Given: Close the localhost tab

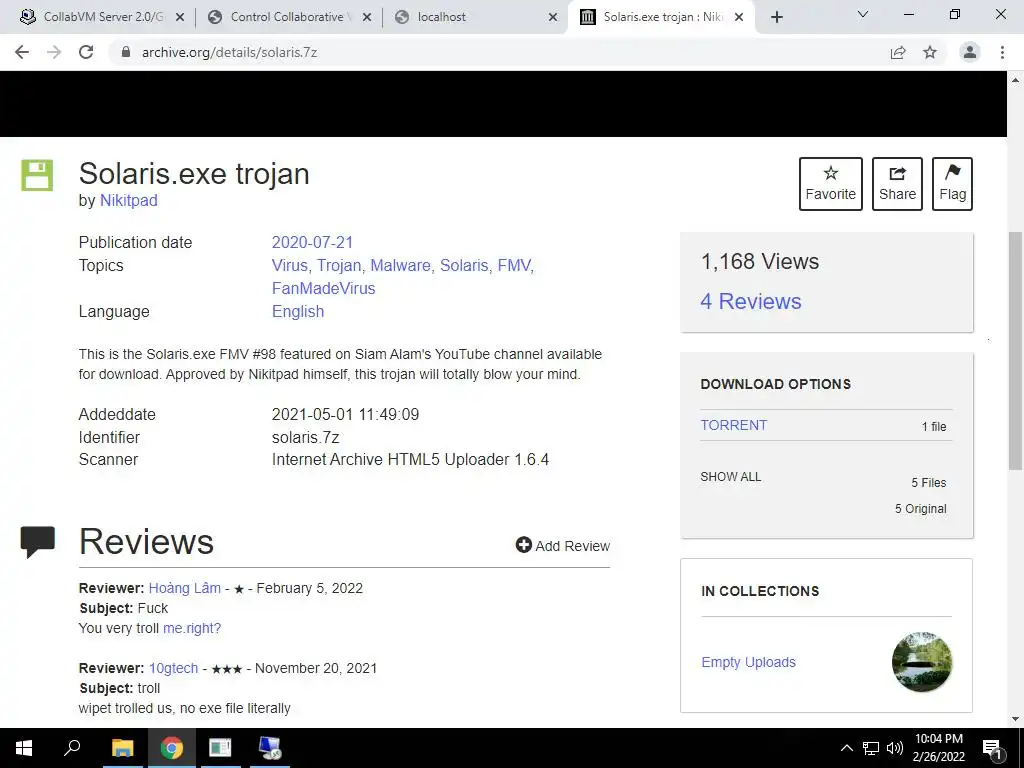Looking at the screenshot, I should pos(553,17).
